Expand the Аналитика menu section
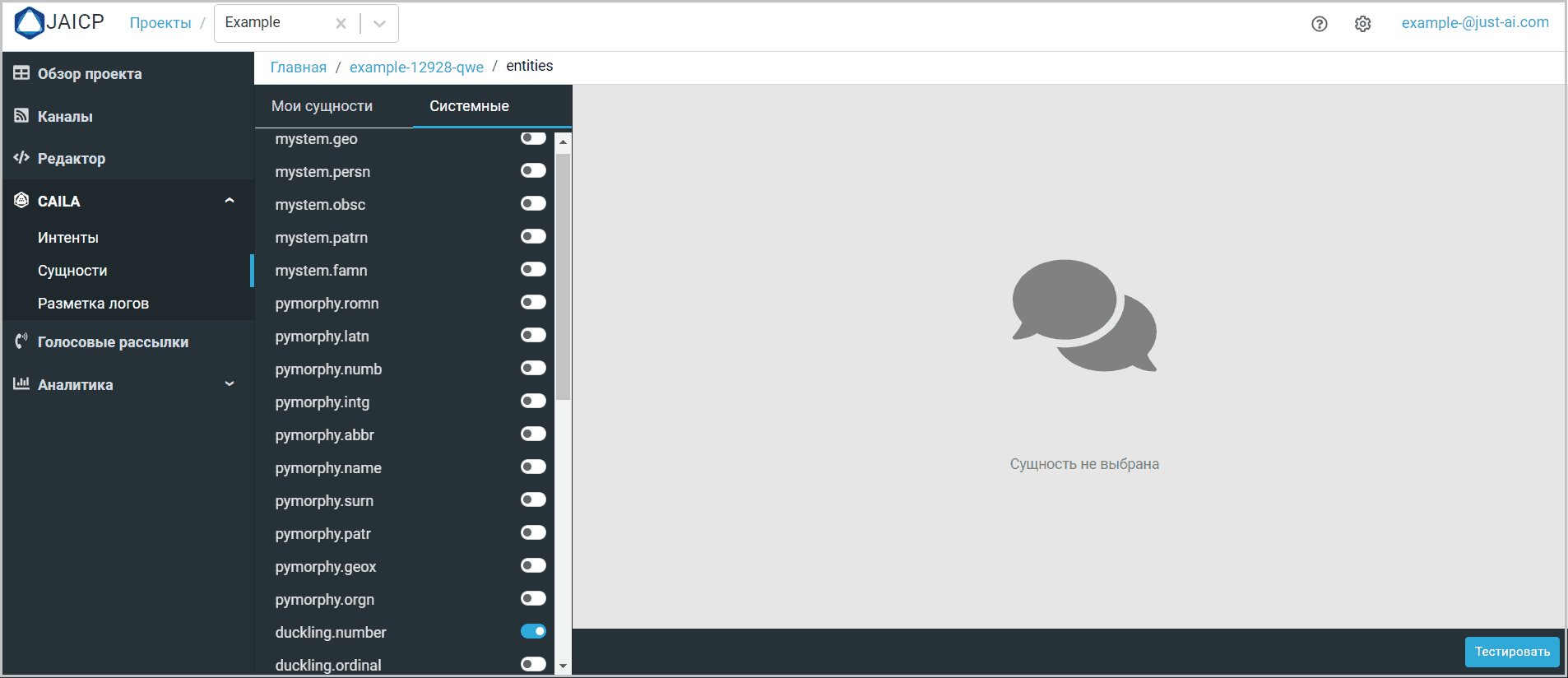The height and width of the screenshot is (678, 1568). pyautogui.click(x=230, y=384)
